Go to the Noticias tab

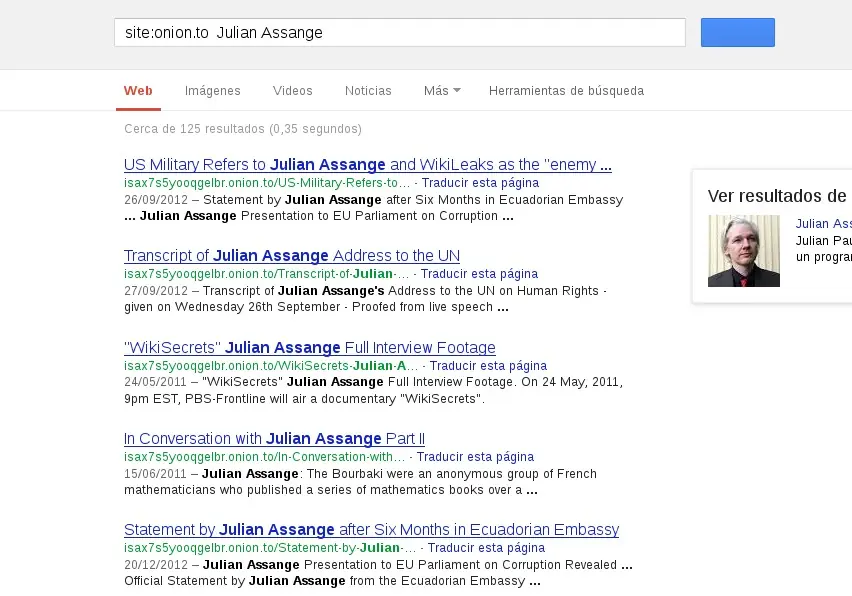(368, 91)
